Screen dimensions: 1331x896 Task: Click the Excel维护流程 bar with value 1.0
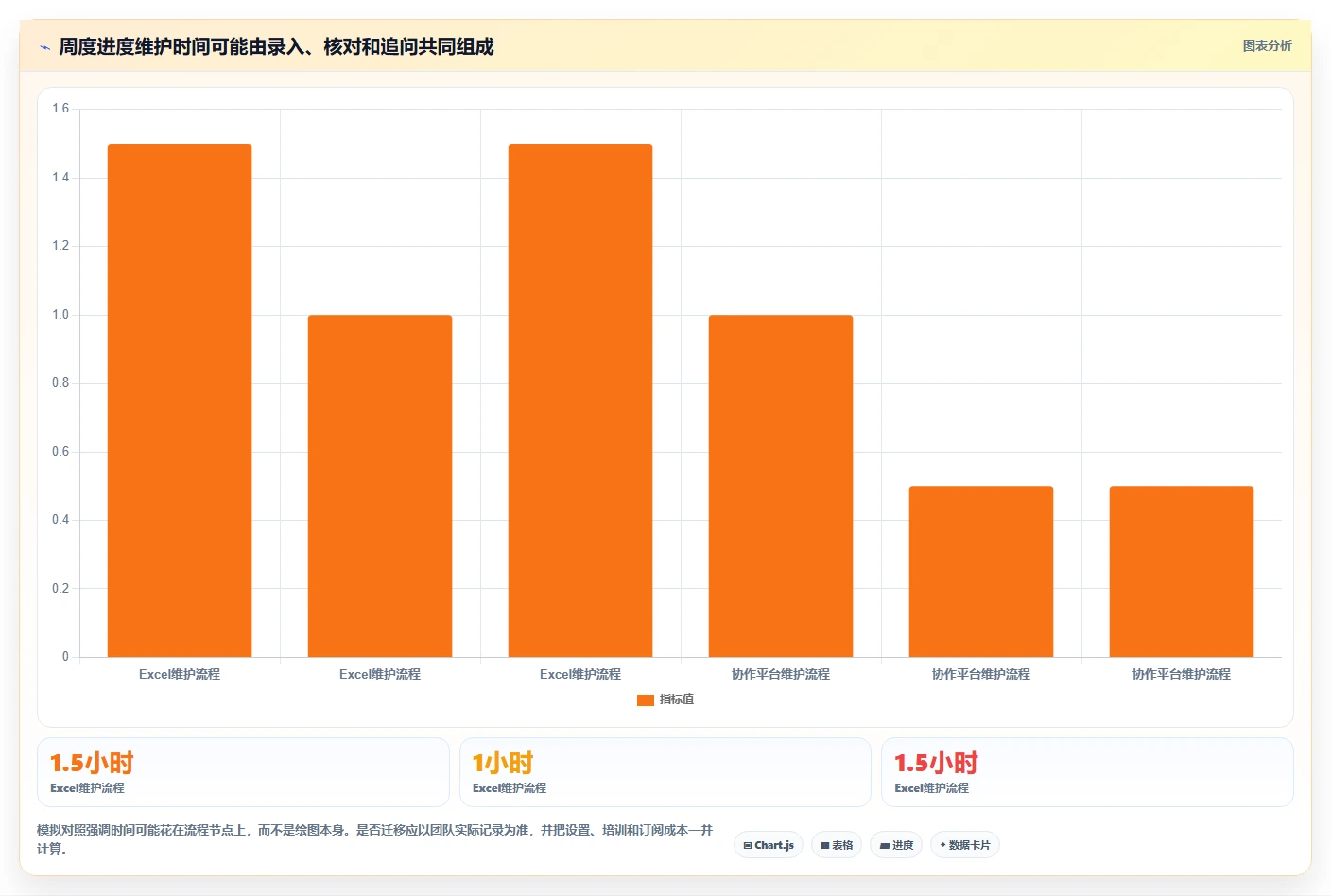(x=380, y=486)
